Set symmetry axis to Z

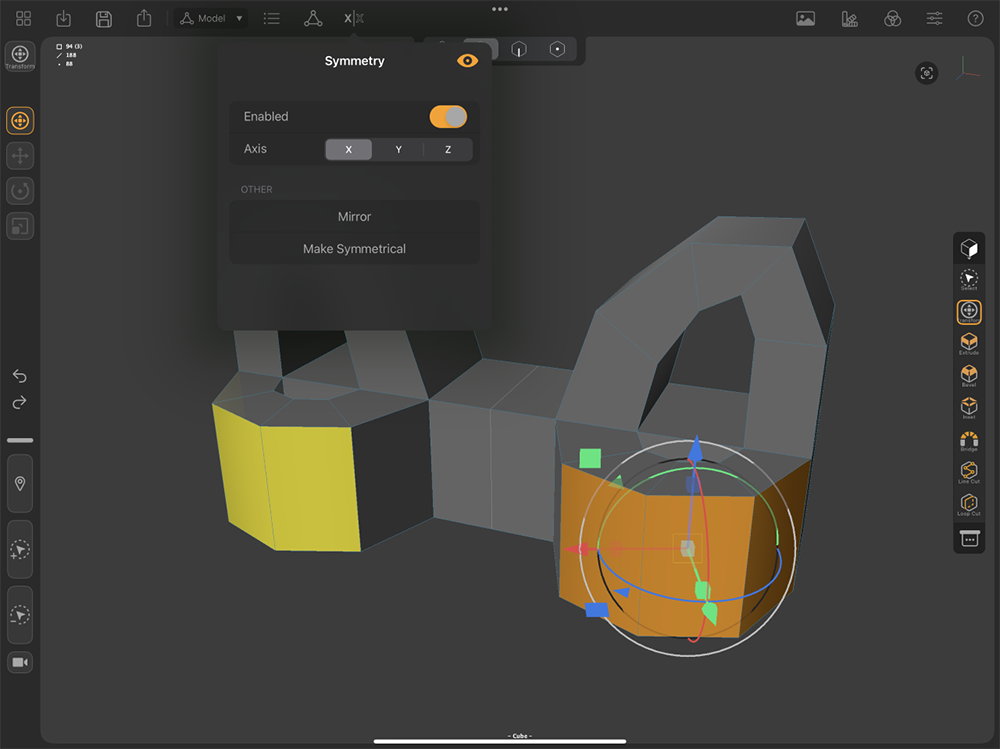(448, 149)
